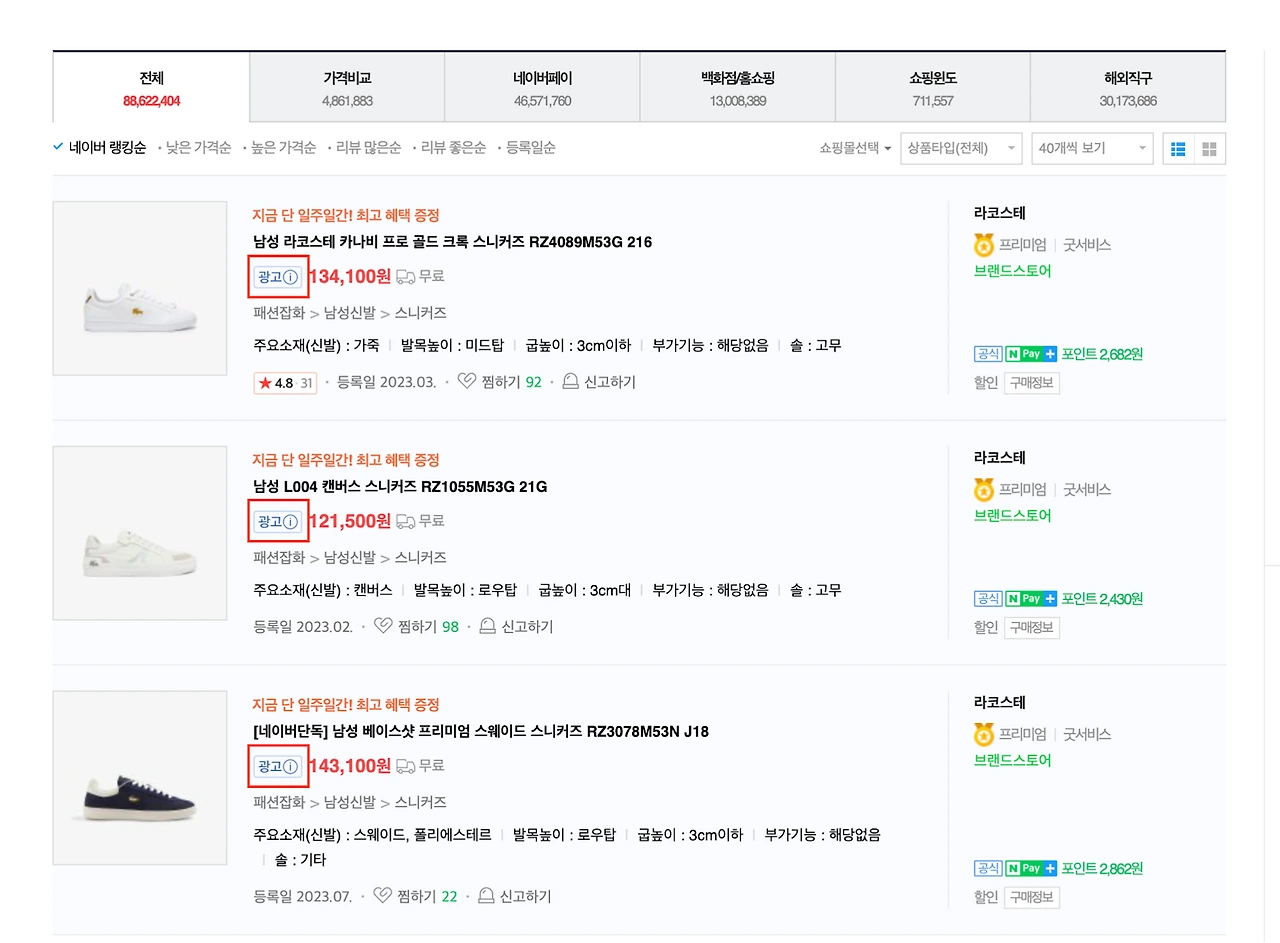
Task: Open product title 남성 라코스테 카나비 프로 골드 크록 스니커즈
Action: tap(453, 242)
